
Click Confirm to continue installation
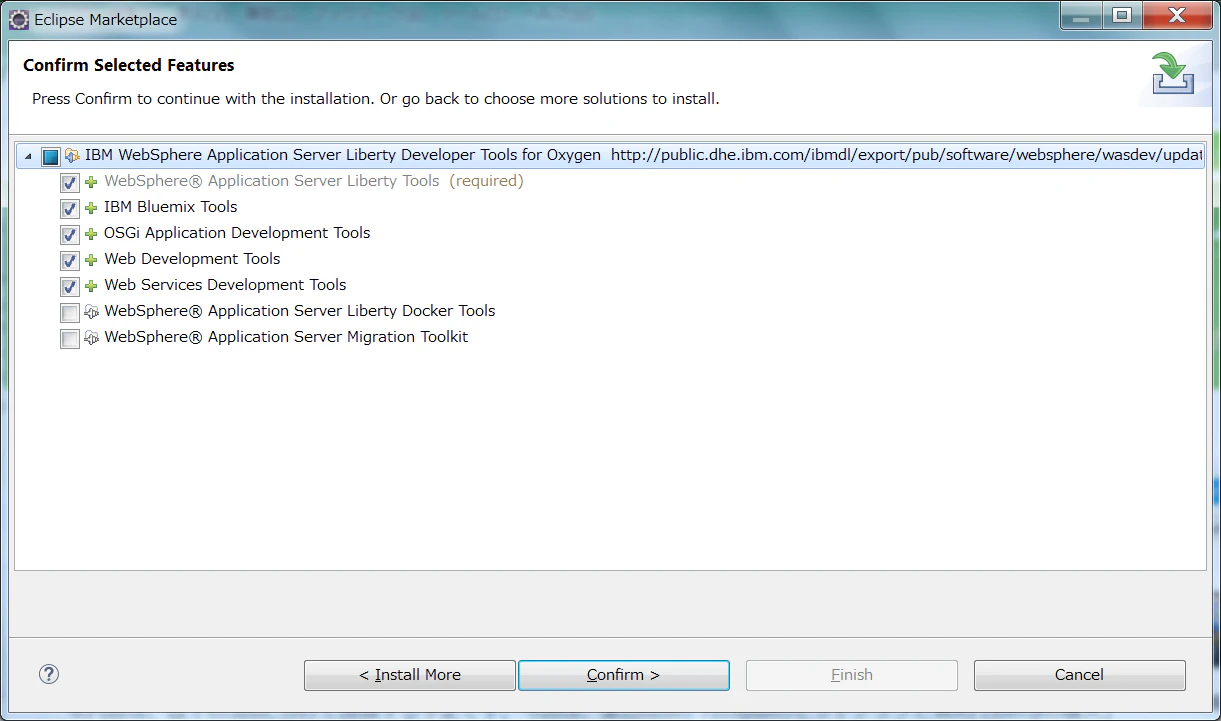(623, 675)
